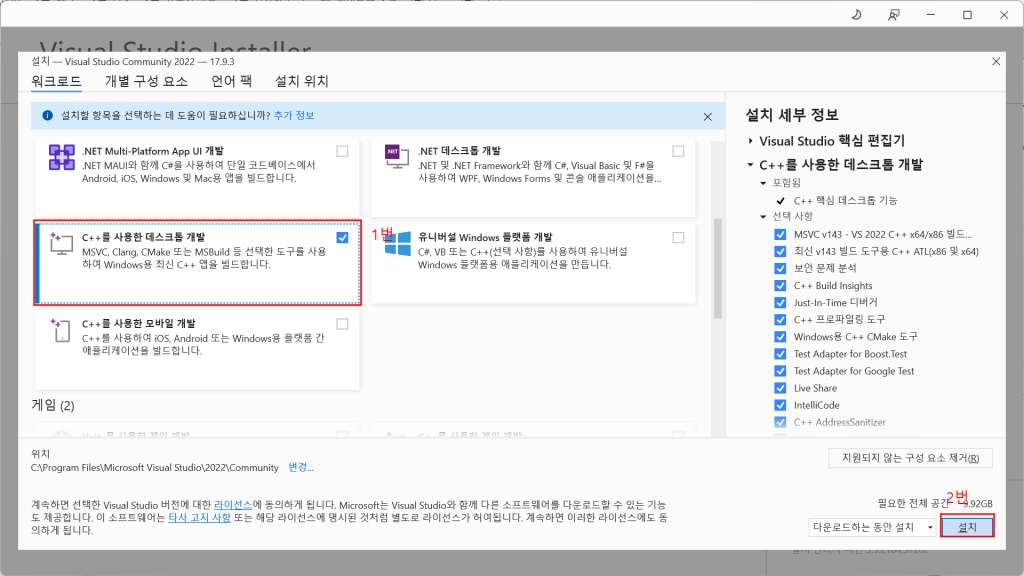Uncheck Just-In-Time 디버거 option
This screenshot has width=1024, height=576.
click(780, 302)
